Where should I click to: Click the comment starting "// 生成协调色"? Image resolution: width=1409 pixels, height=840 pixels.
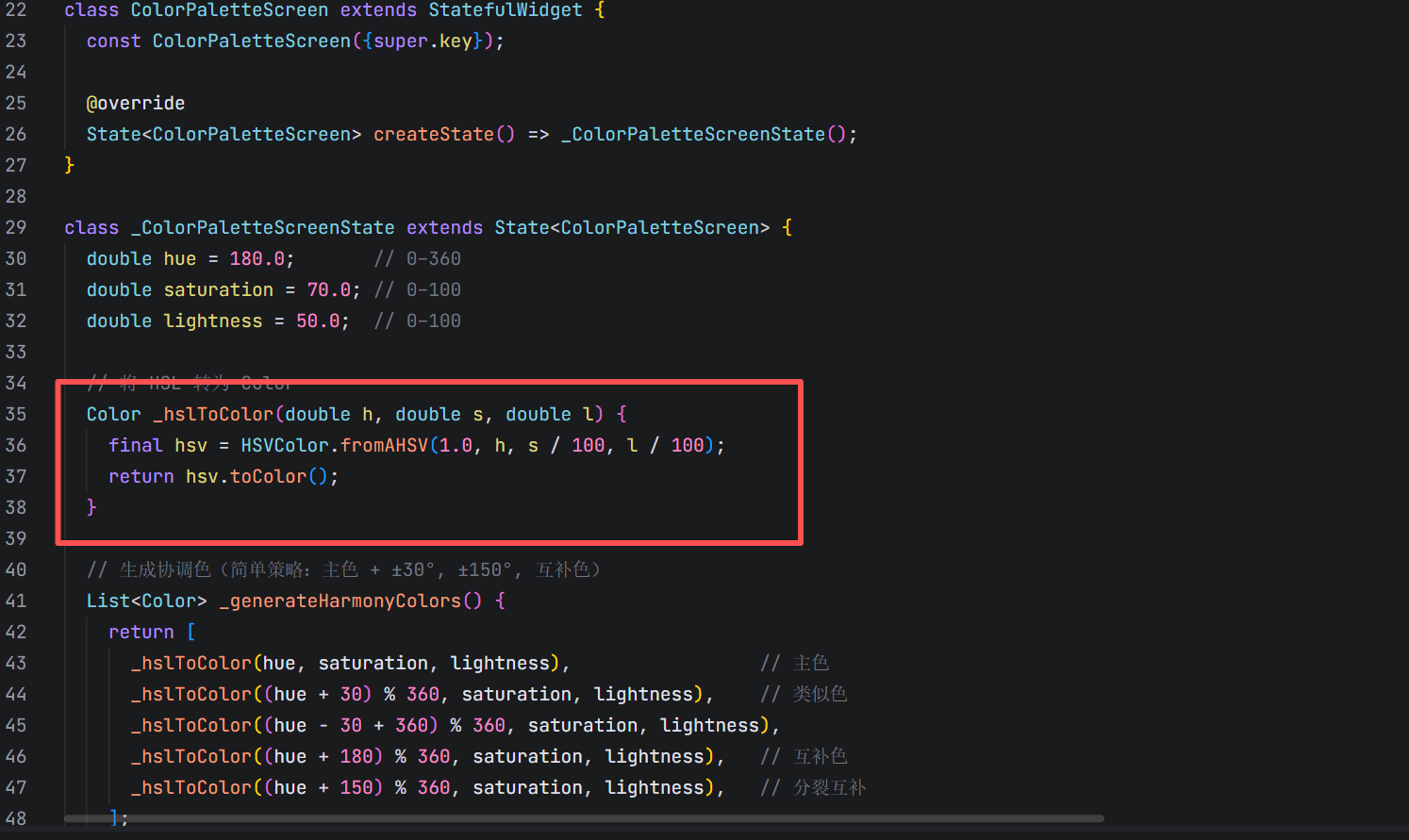[x=344, y=569]
